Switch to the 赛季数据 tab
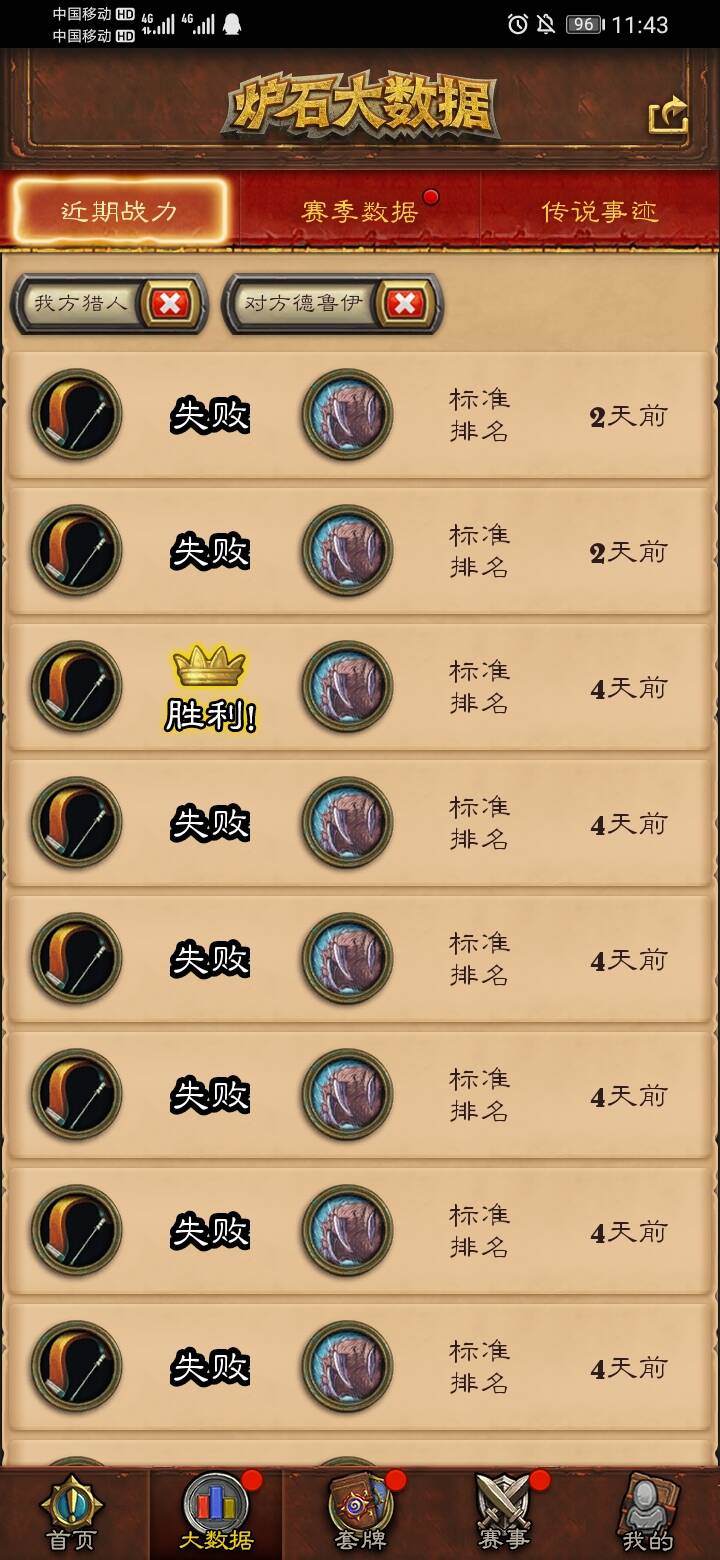 [x=360, y=211]
